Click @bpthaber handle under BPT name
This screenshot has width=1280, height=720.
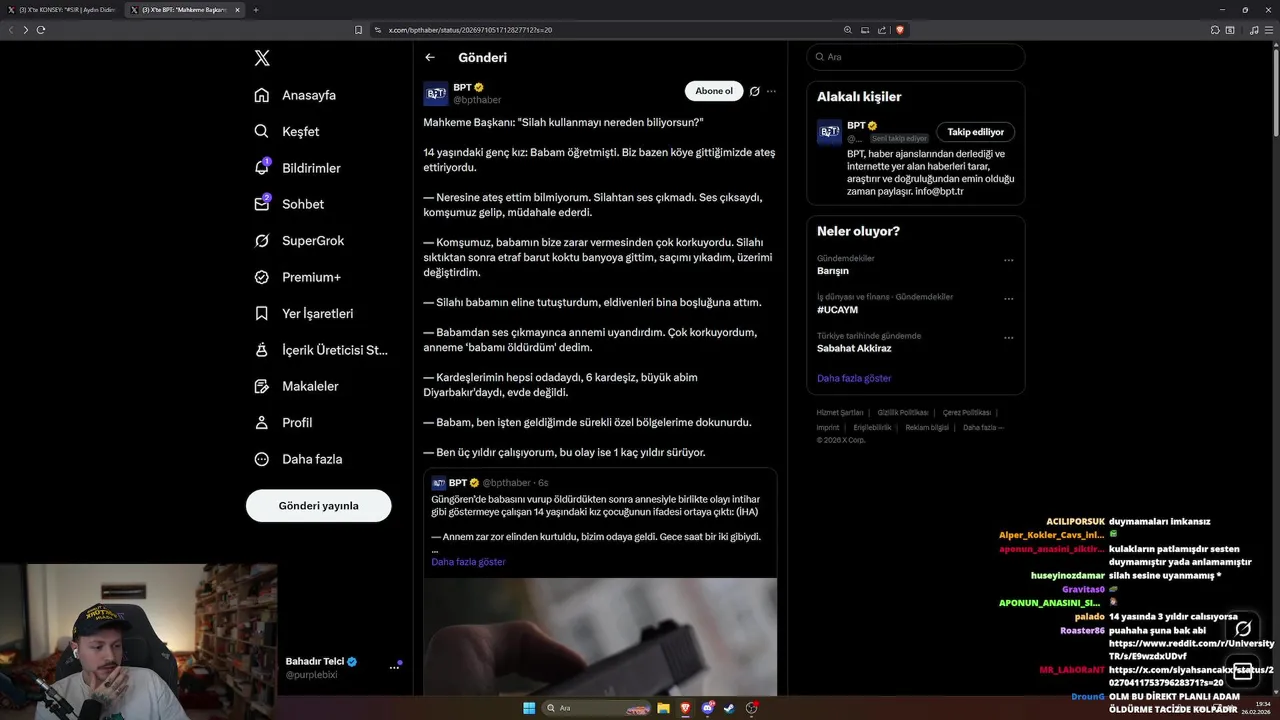(477, 100)
